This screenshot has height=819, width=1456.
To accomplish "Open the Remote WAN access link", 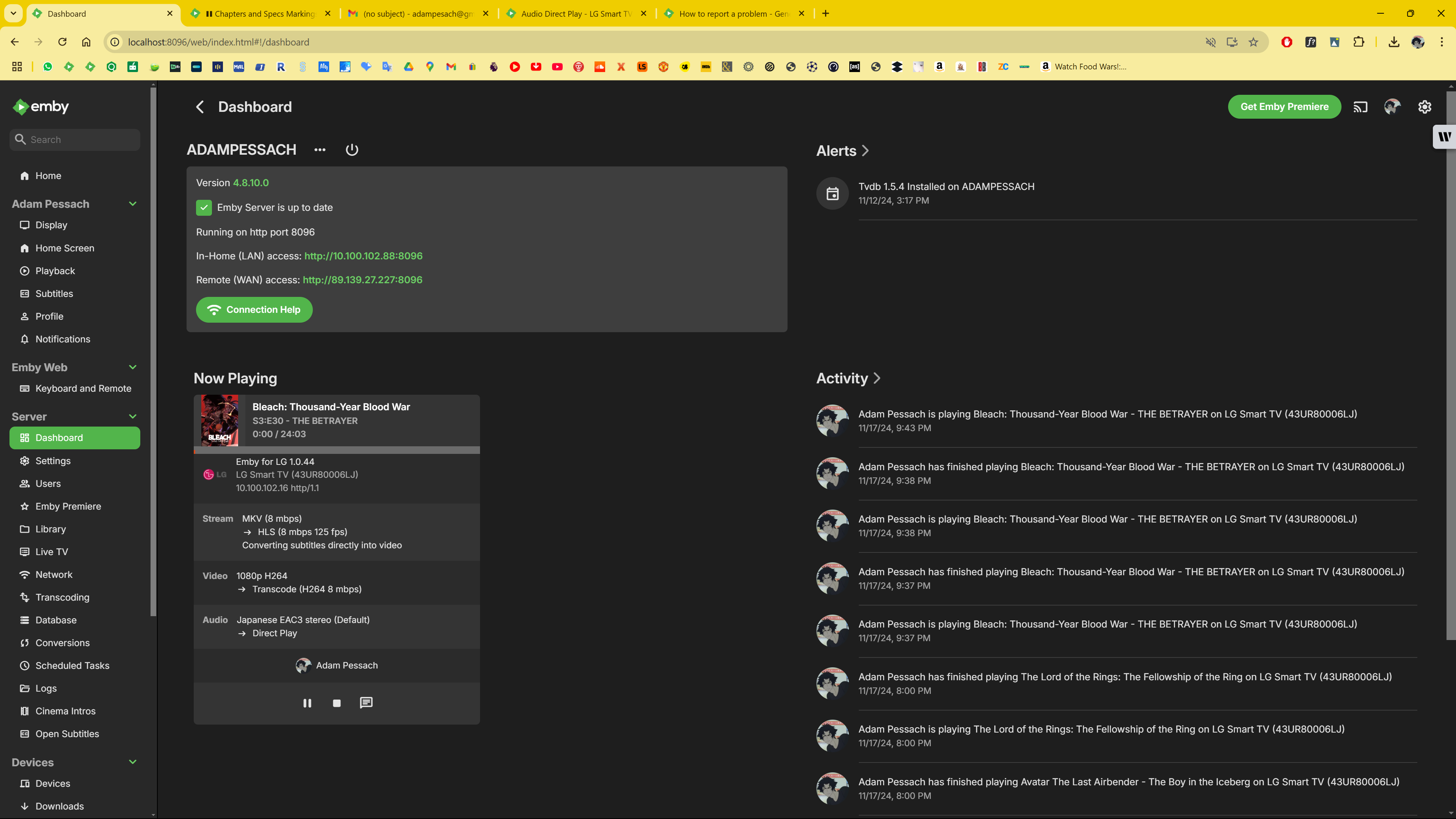I will pyautogui.click(x=362, y=280).
